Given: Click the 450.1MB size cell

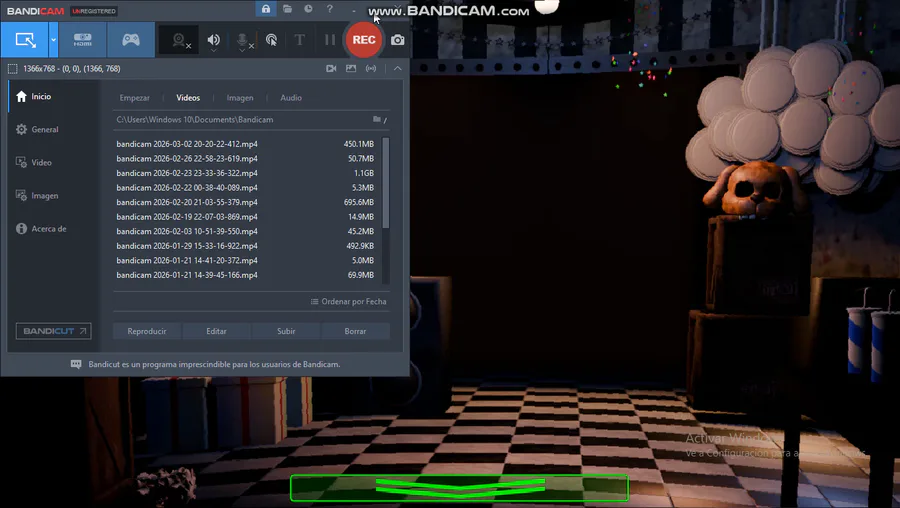Looking at the screenshot, I should 359,144.
